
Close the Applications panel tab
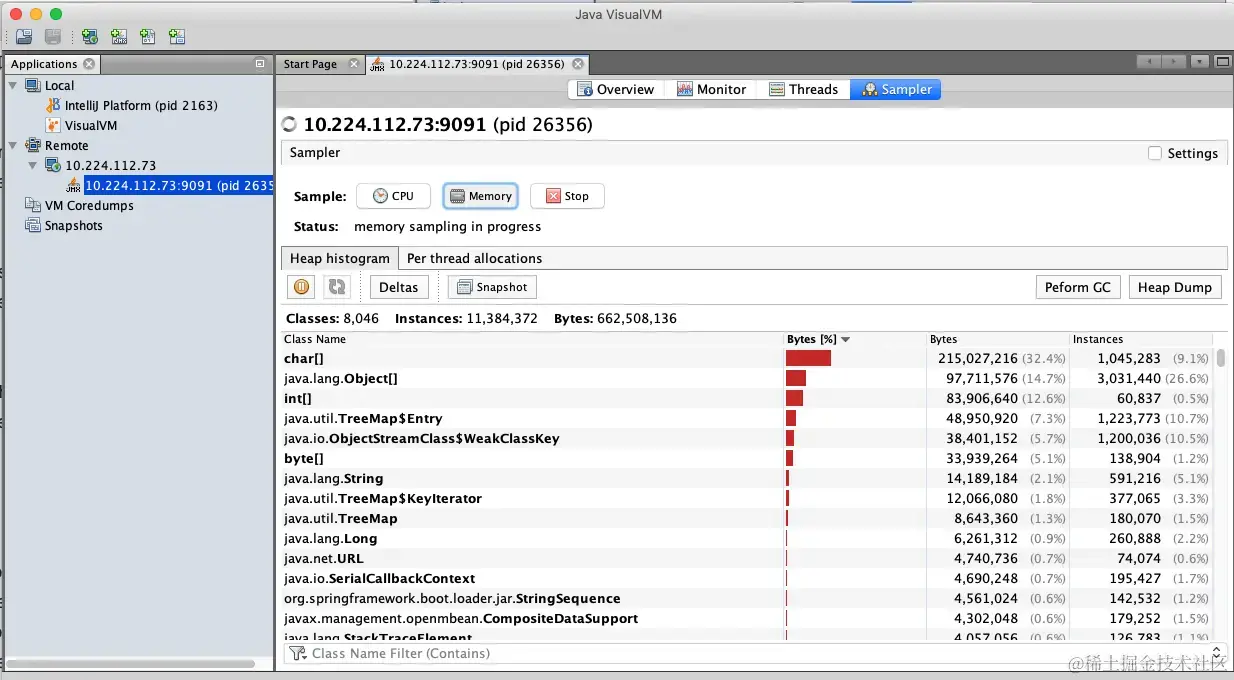click(x=89, y=64)
